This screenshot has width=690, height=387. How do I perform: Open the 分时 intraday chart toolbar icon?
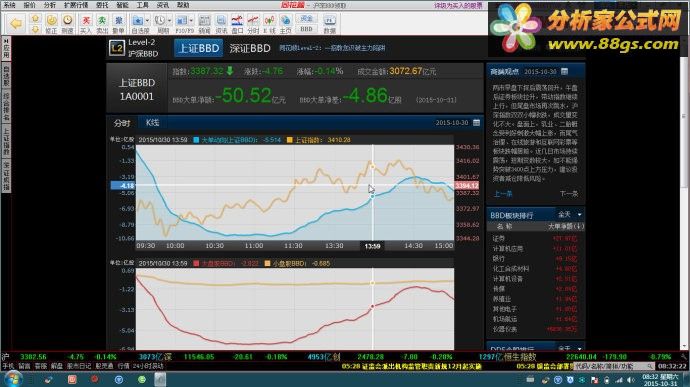[253, 24]
